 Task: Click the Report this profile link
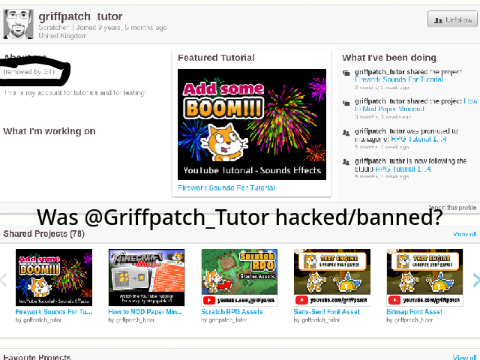452,207
